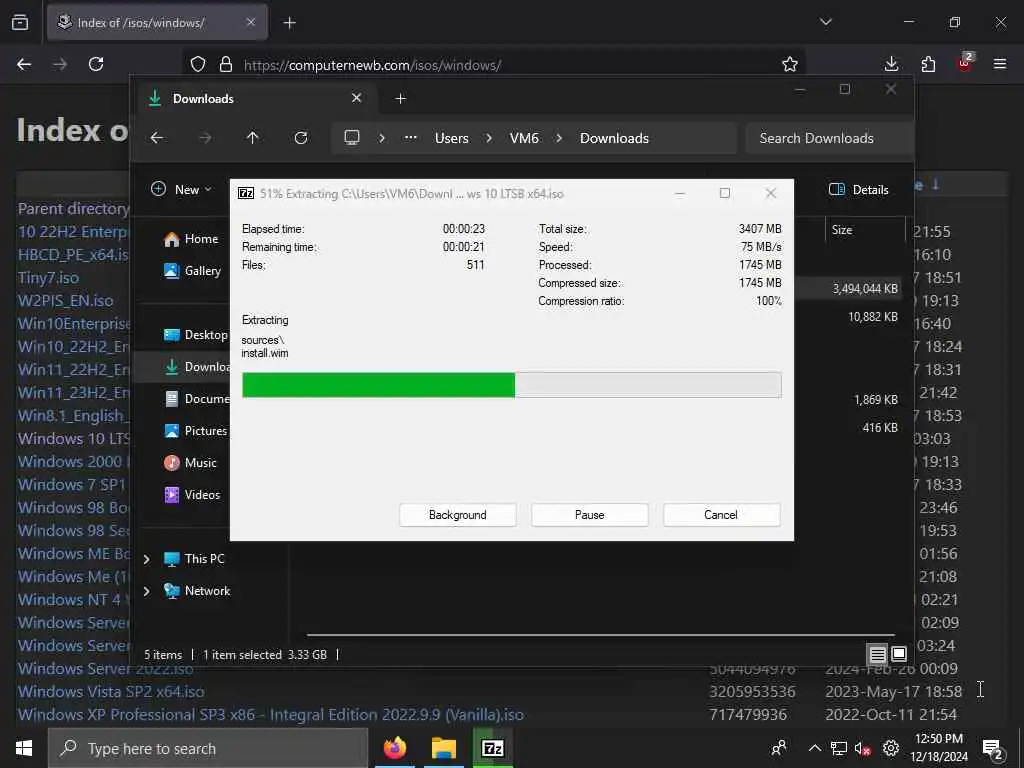Viewport: 1024px width, 768px height.
Task: Open the New dropdown in Explorer
Action: tap(182, 189)
